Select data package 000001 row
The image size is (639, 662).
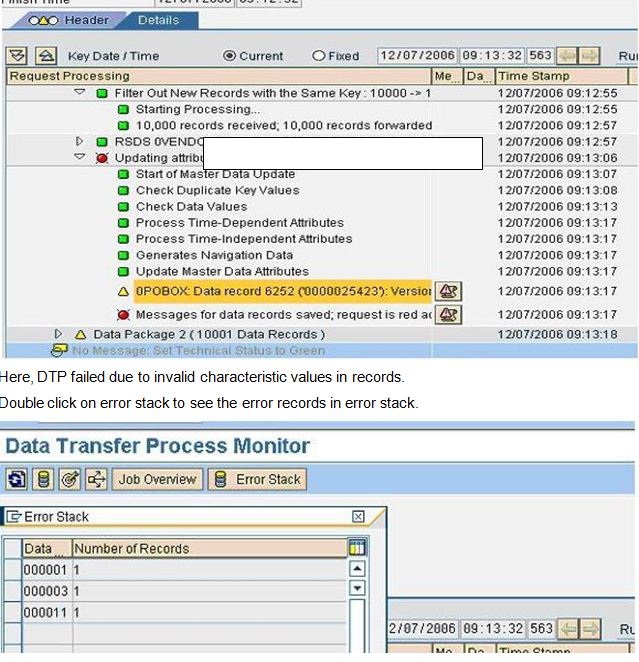184,570
